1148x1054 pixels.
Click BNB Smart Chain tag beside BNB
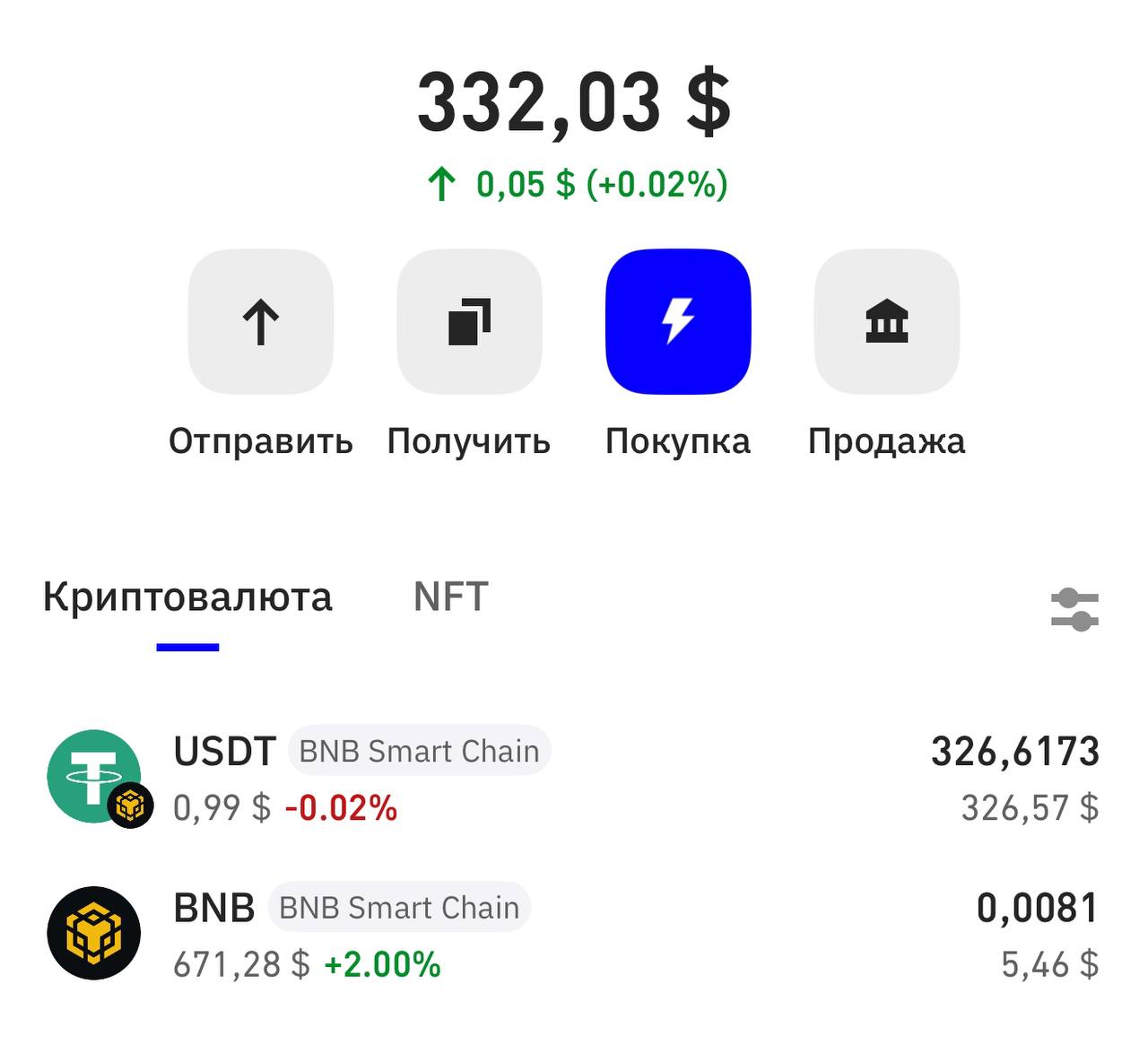pyautogui.click(x=399, y=908)
